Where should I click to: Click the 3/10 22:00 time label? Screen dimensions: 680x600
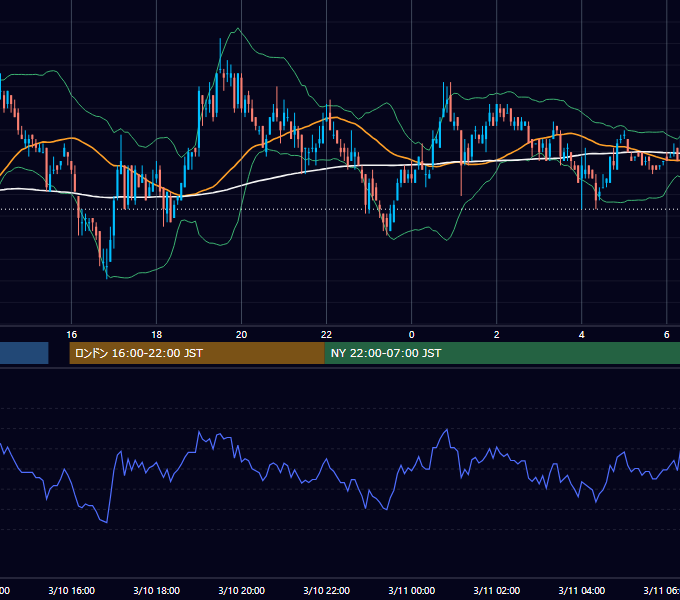[x=327, y=590]
